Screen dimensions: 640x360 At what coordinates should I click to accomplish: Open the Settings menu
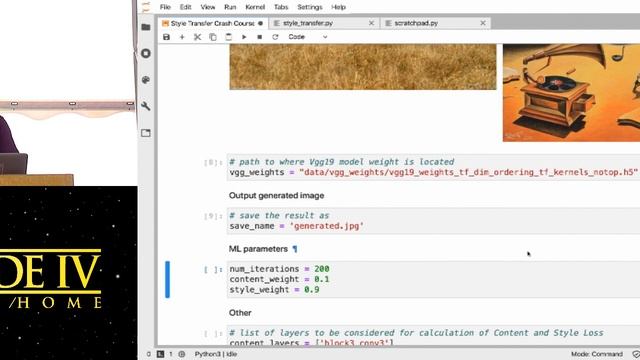(309, 7)
